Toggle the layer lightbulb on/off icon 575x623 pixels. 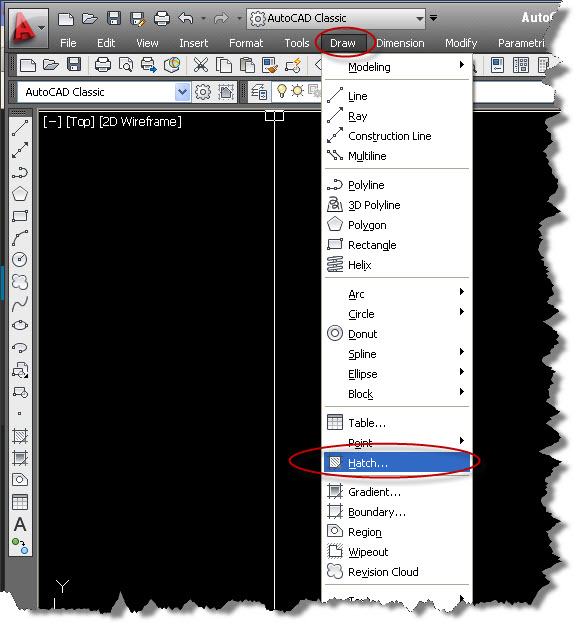coord(282,91)
